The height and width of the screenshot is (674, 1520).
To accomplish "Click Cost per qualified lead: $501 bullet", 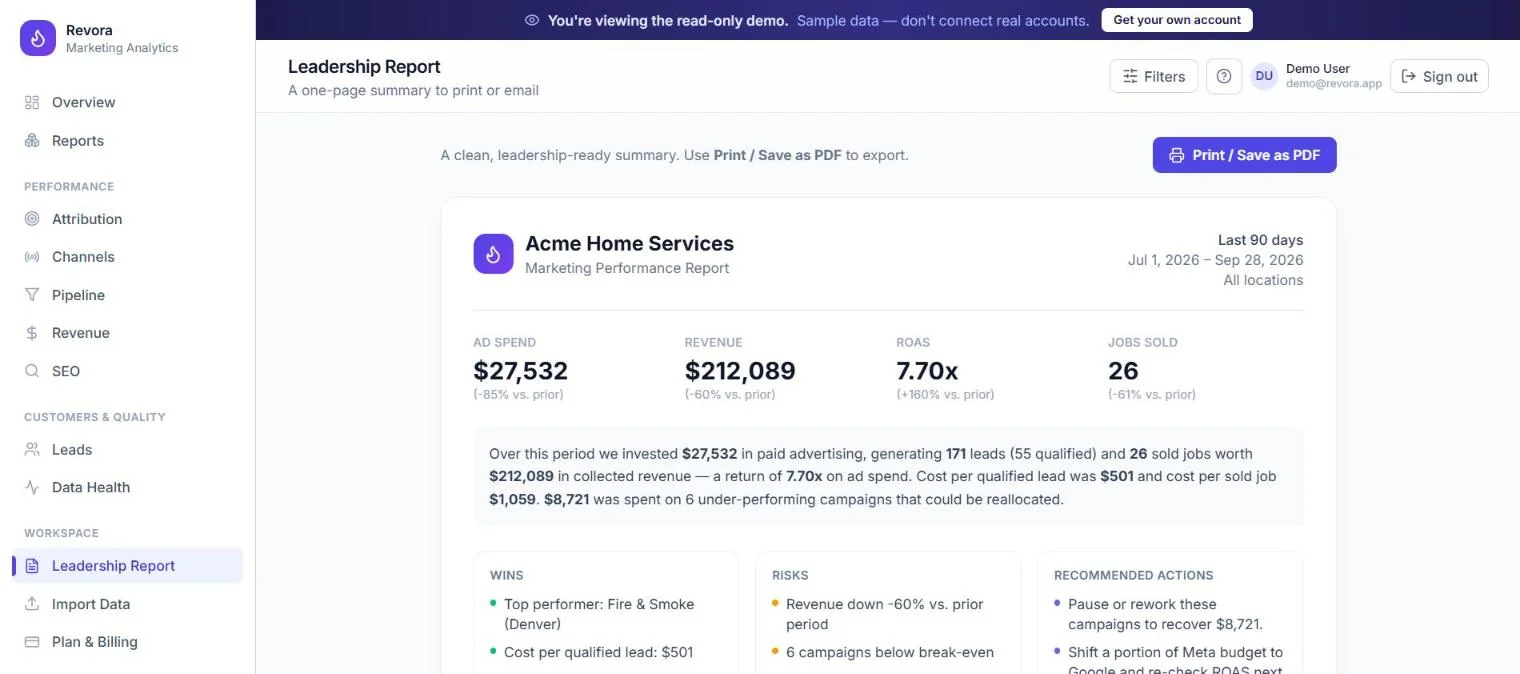I will pyautogui.click(x=599, y=652).
